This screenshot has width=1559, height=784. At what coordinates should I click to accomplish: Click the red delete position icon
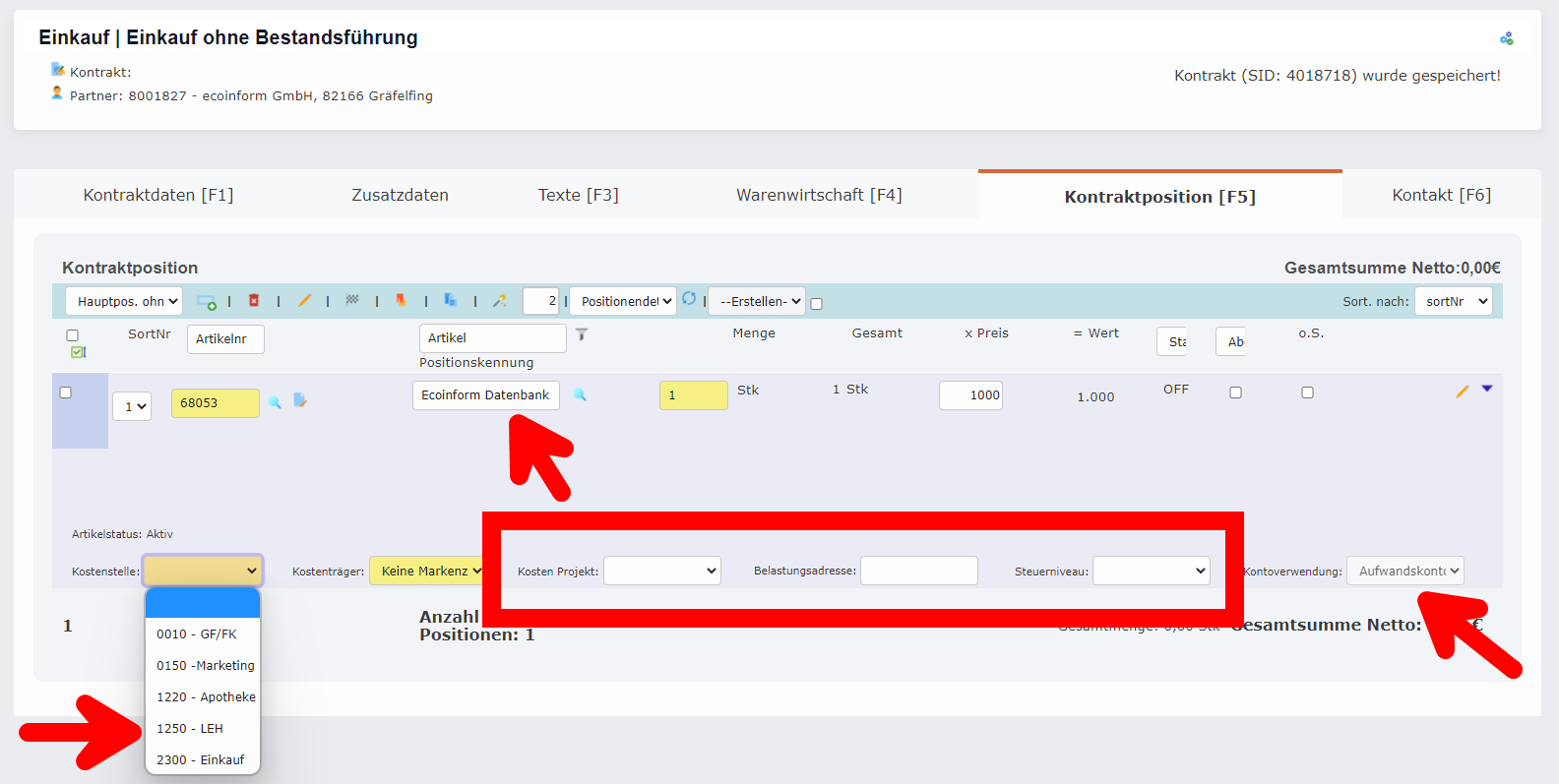pyautogui.click(x=254, y=300)
